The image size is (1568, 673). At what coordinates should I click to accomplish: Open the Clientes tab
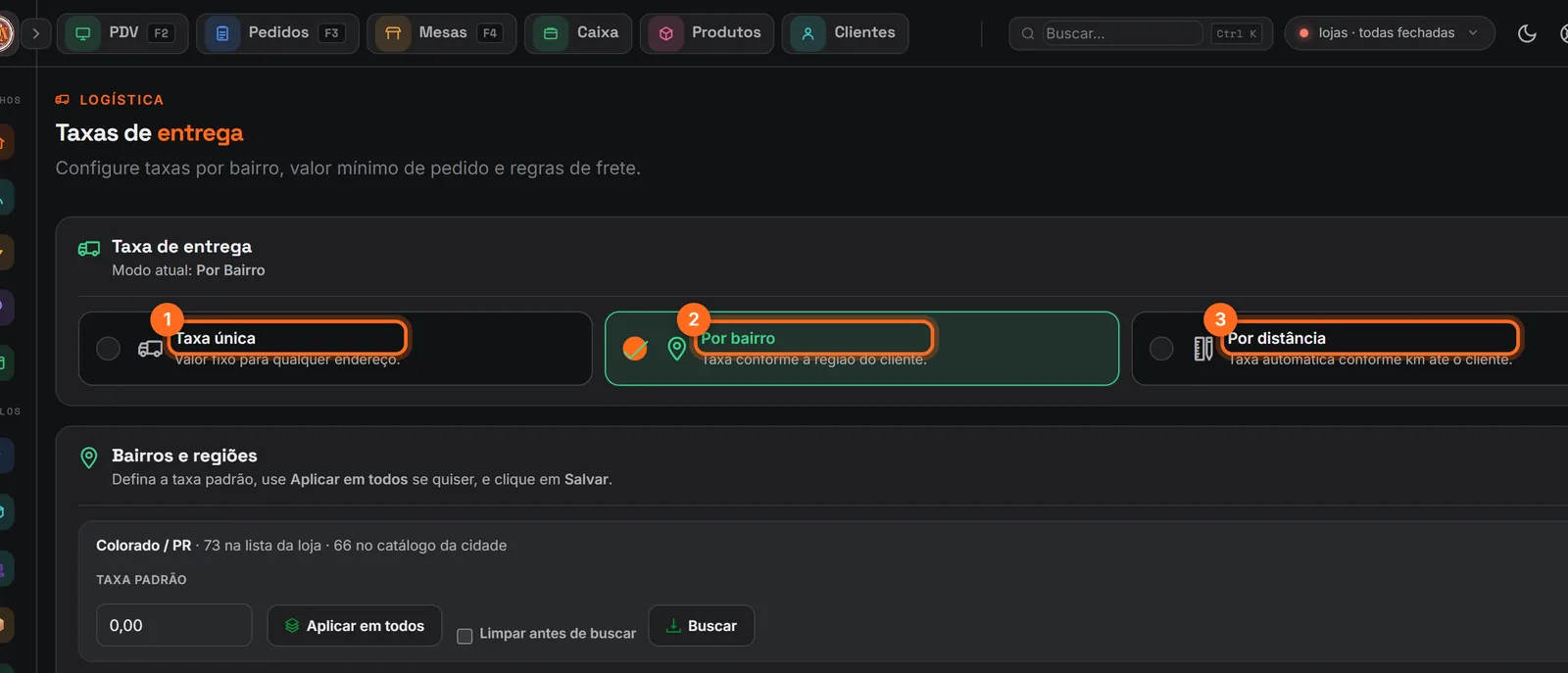[845, 33]
